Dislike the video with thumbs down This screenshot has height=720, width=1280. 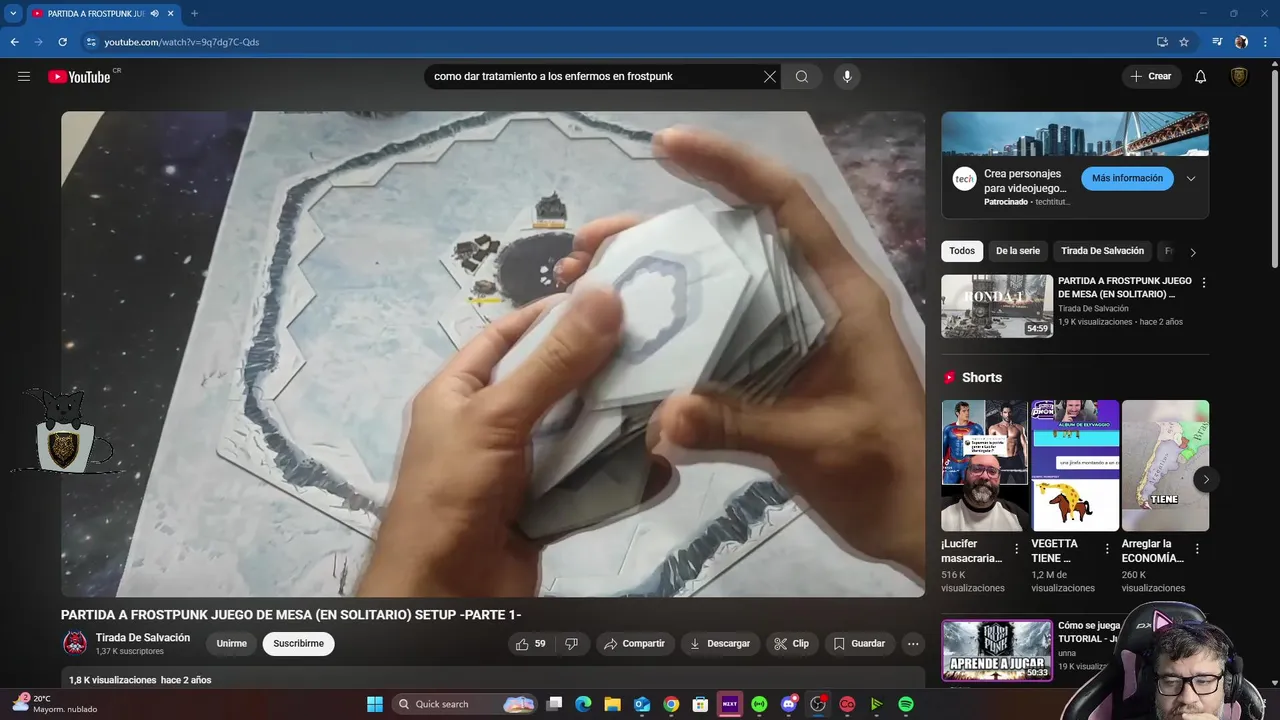click(572, 644)
